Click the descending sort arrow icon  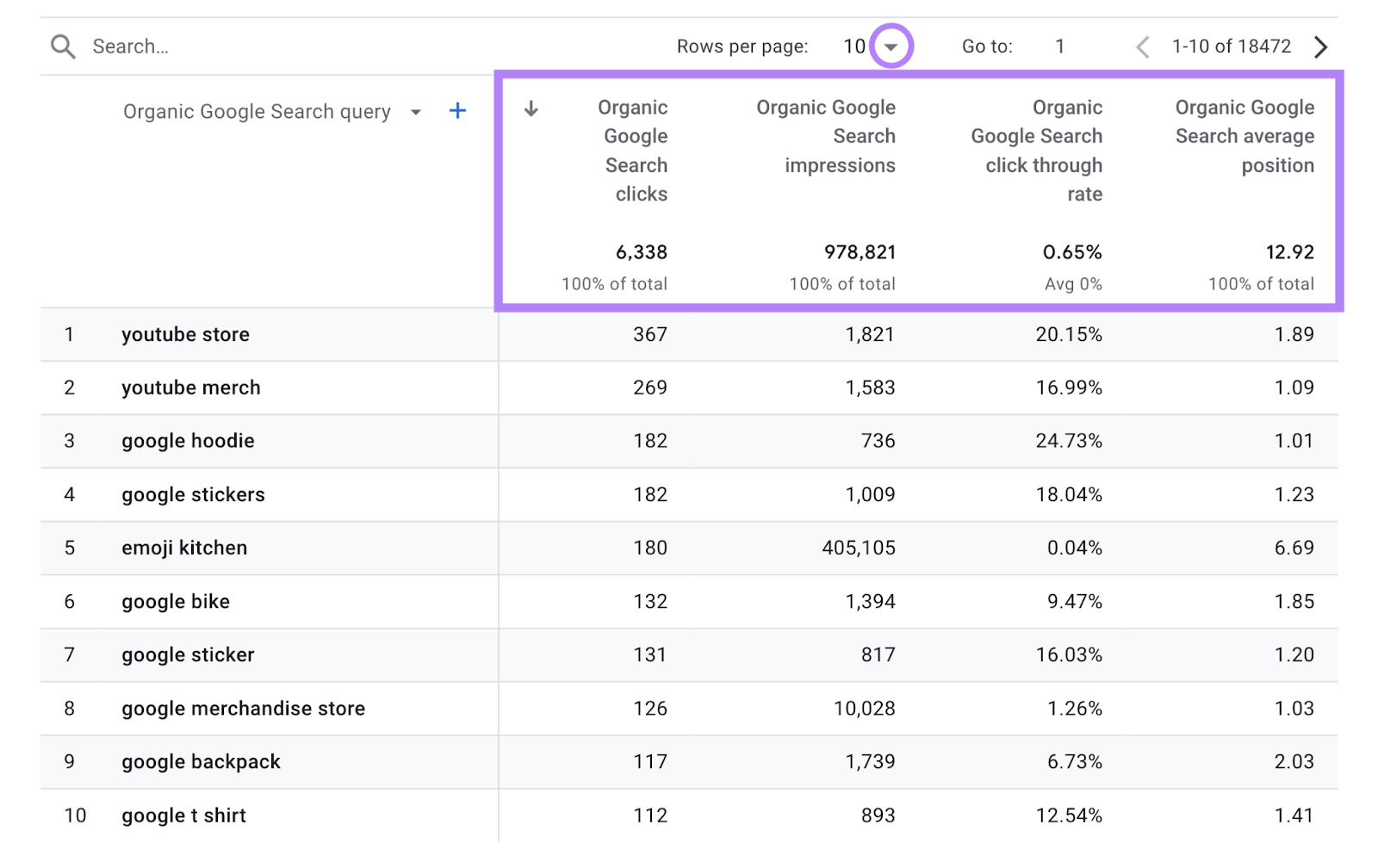pos(532,109)
